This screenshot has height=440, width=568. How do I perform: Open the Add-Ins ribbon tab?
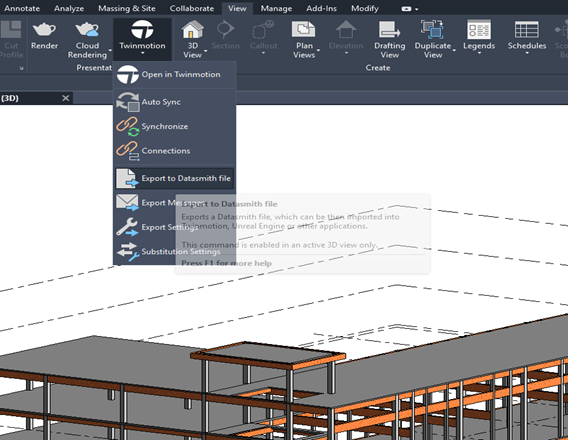pyautogui.click(x=321, y=8)
